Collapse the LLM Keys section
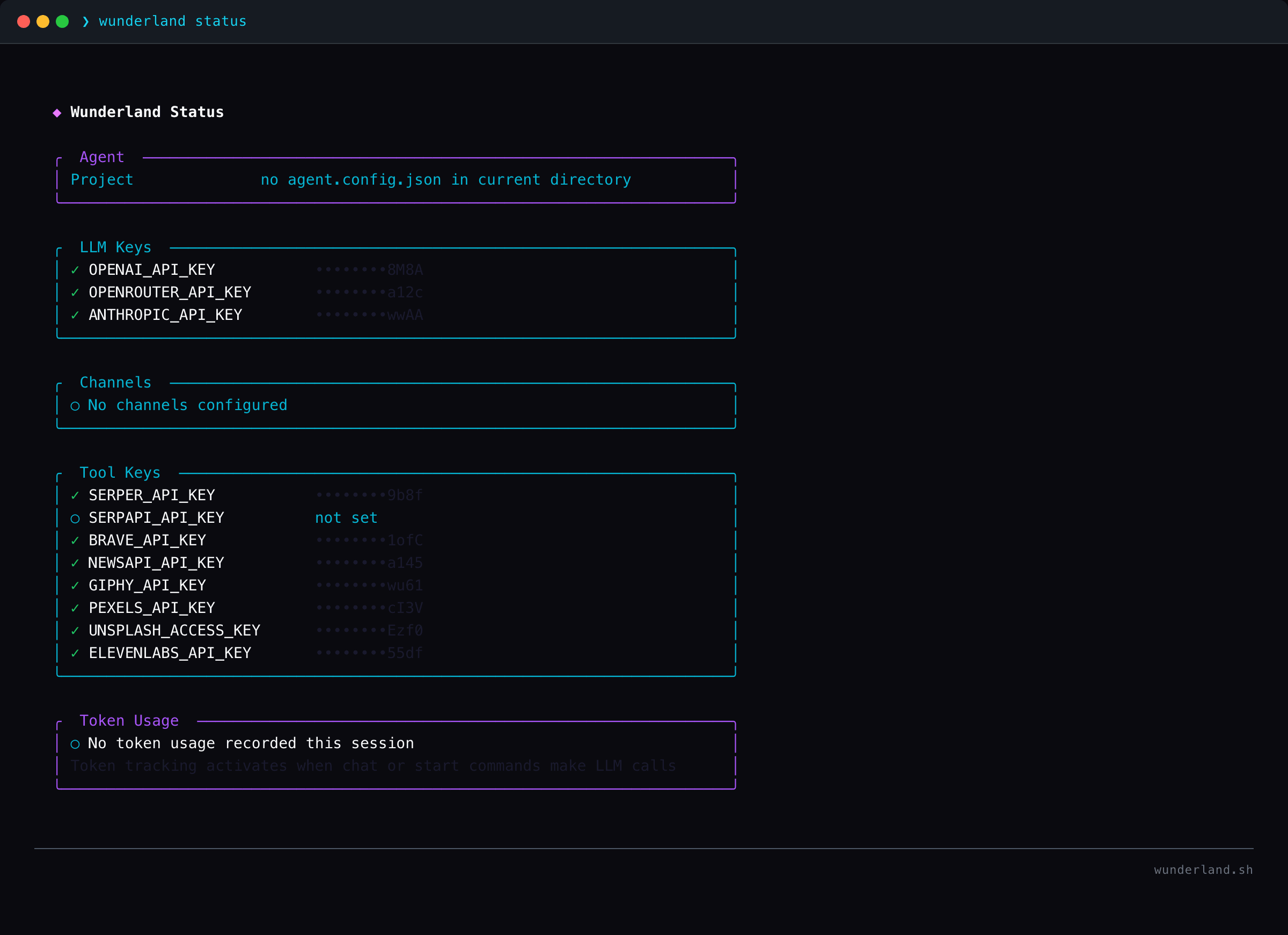 coord(115,247)
